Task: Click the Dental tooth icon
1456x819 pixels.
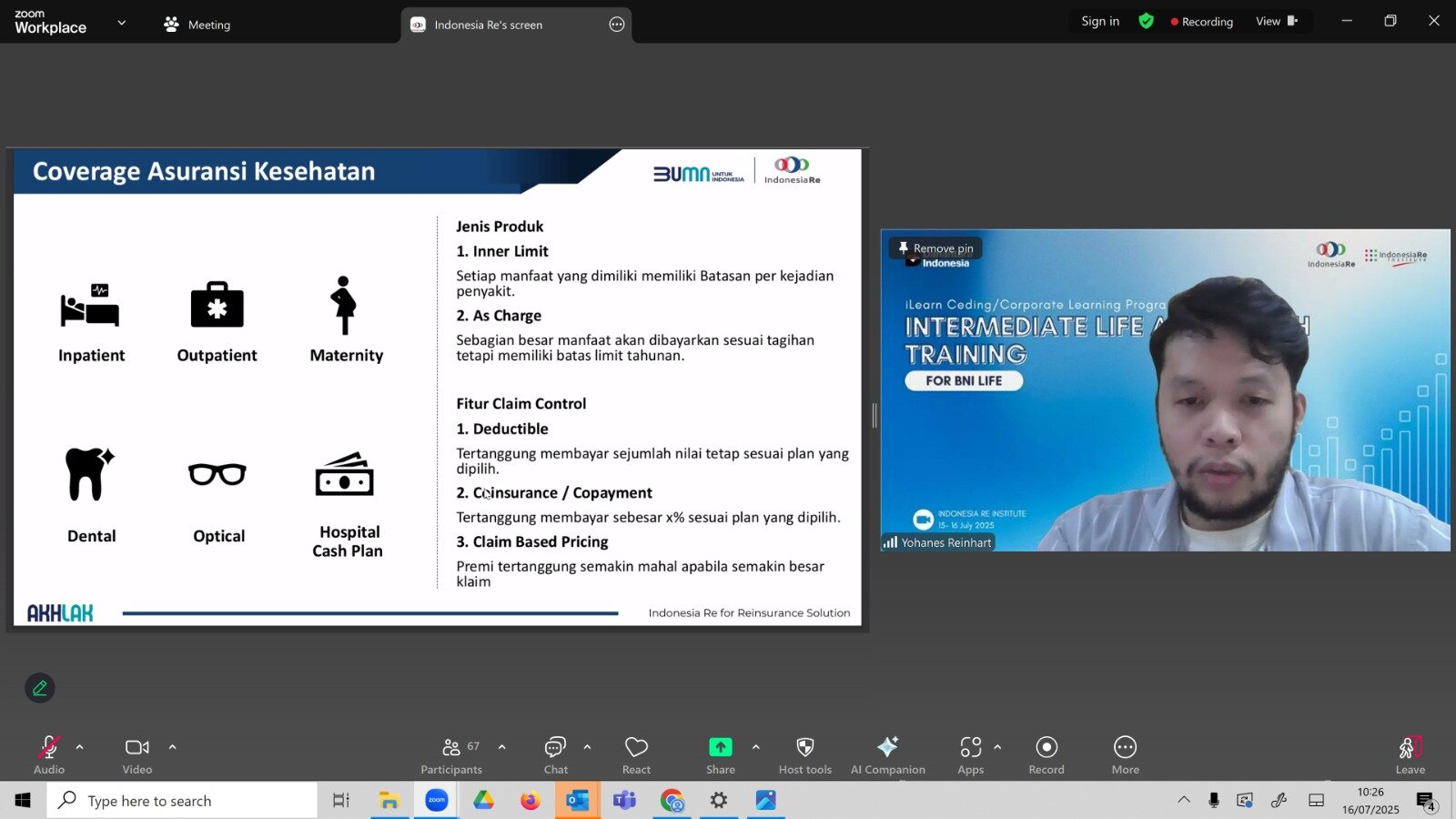Action: [89, 474]
